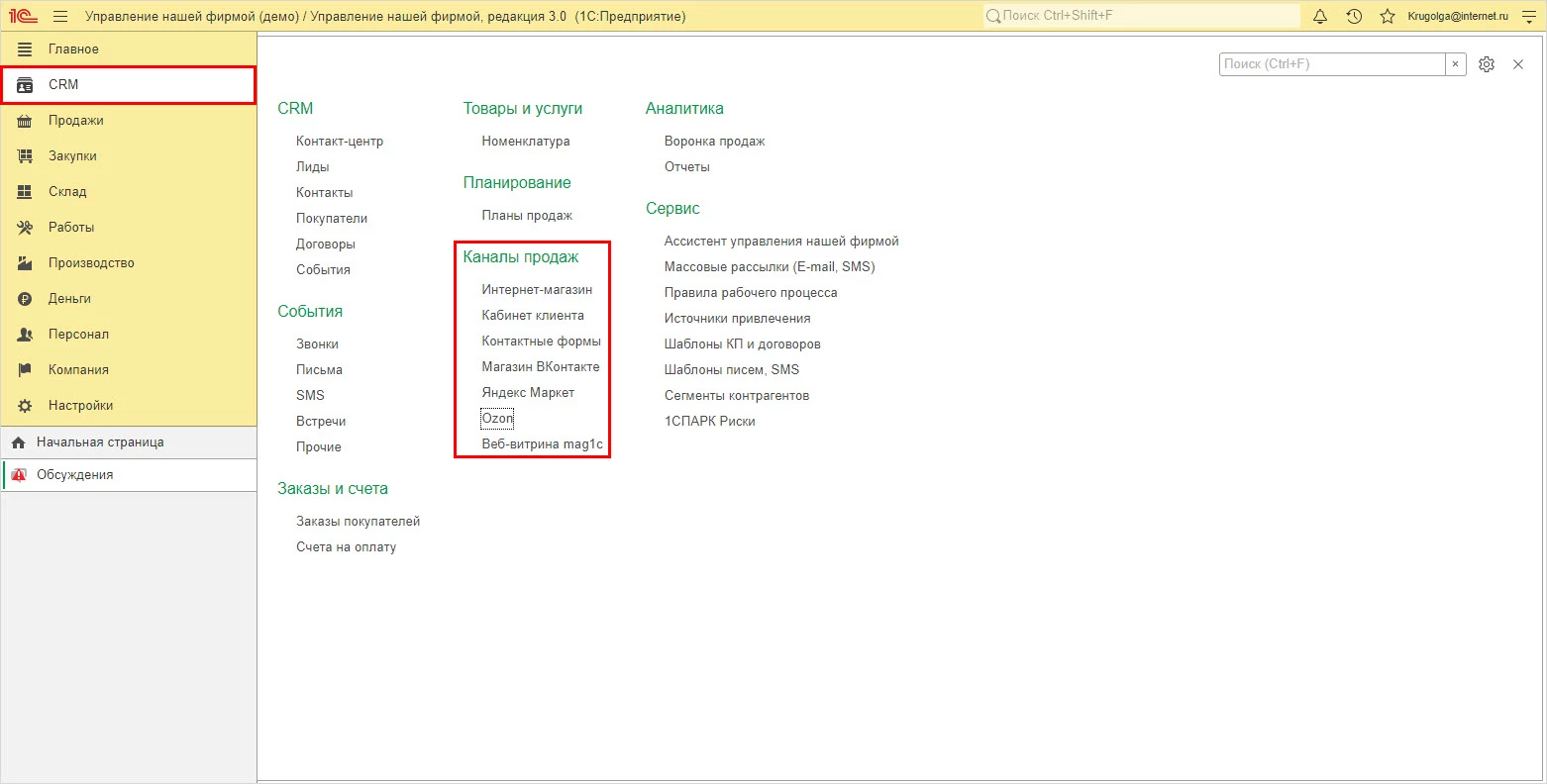
Task: Open notifications bell icon
Action: (x=1320, y=17)
